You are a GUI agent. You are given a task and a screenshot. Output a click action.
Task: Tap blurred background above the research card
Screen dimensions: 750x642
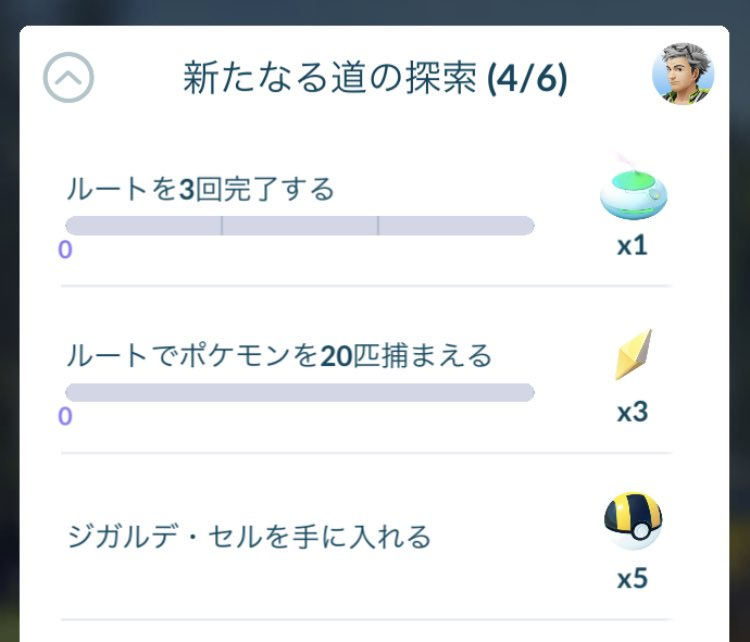click(375, 12)
